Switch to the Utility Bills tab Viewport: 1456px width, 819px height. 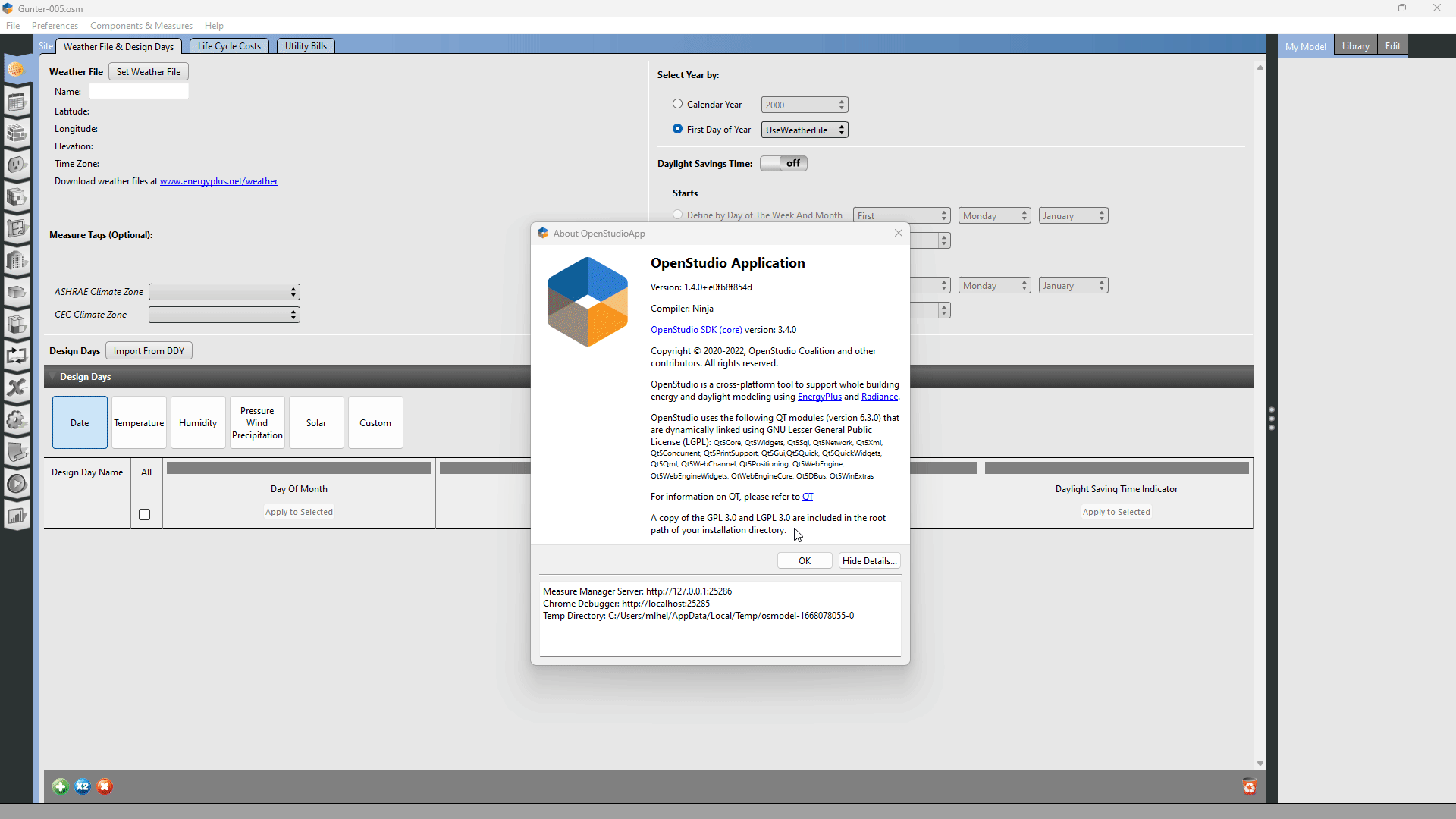click(306, 45)
